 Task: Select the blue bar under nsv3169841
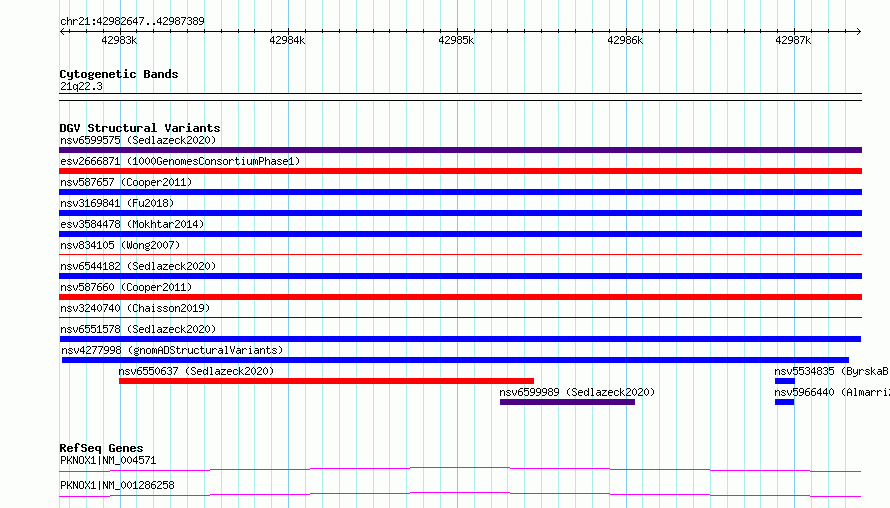[x=460, y=213]
